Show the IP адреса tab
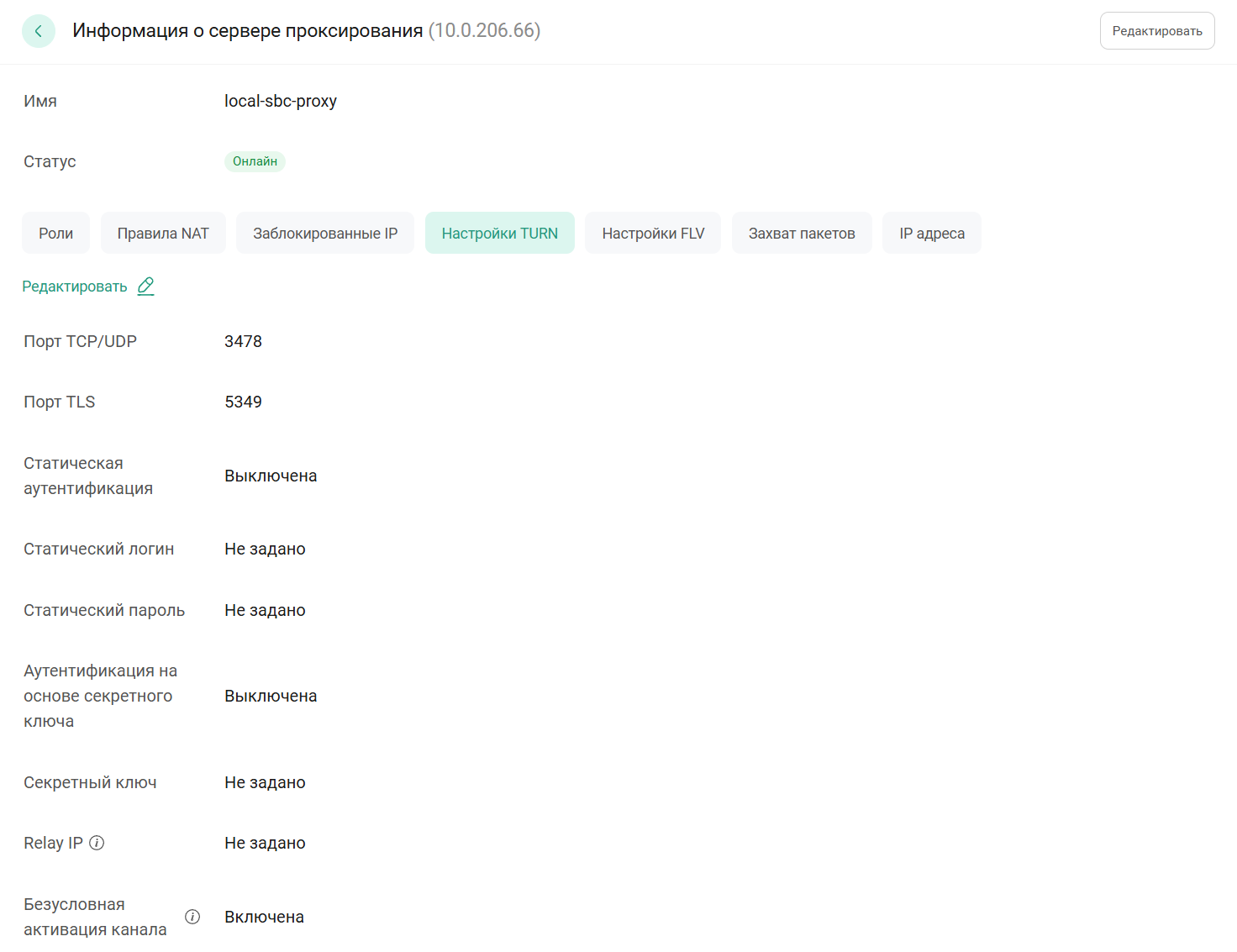Viewport: 1237px width, 952px height. point(932,234)
